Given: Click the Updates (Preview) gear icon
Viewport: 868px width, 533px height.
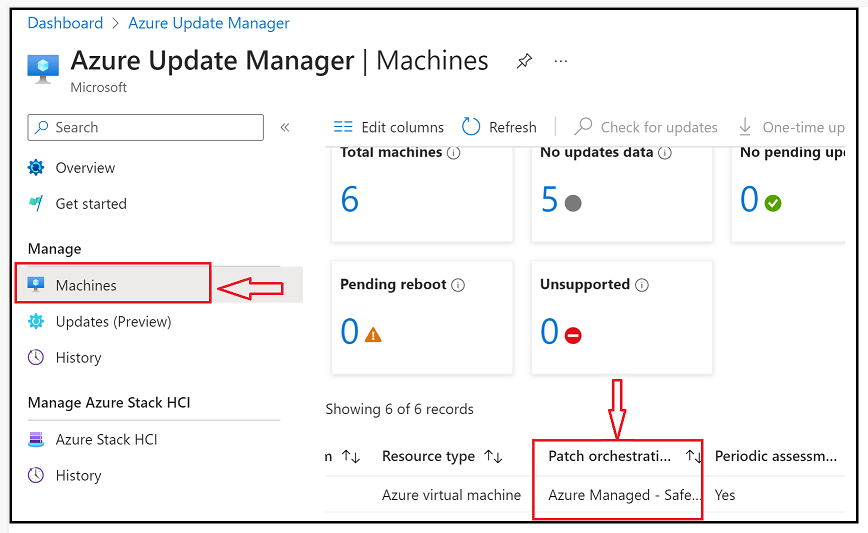Looking at the screenshot, I should coord(36,321).
